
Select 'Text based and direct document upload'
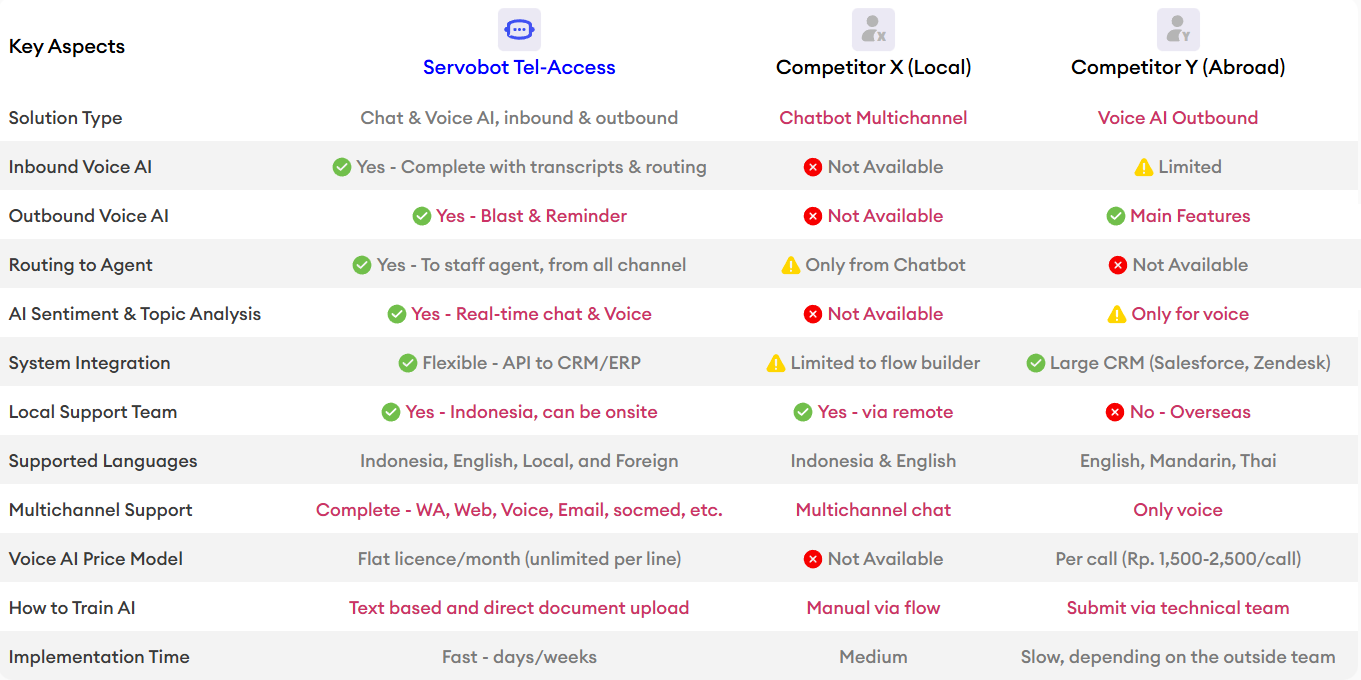click(x=519, y=608)
